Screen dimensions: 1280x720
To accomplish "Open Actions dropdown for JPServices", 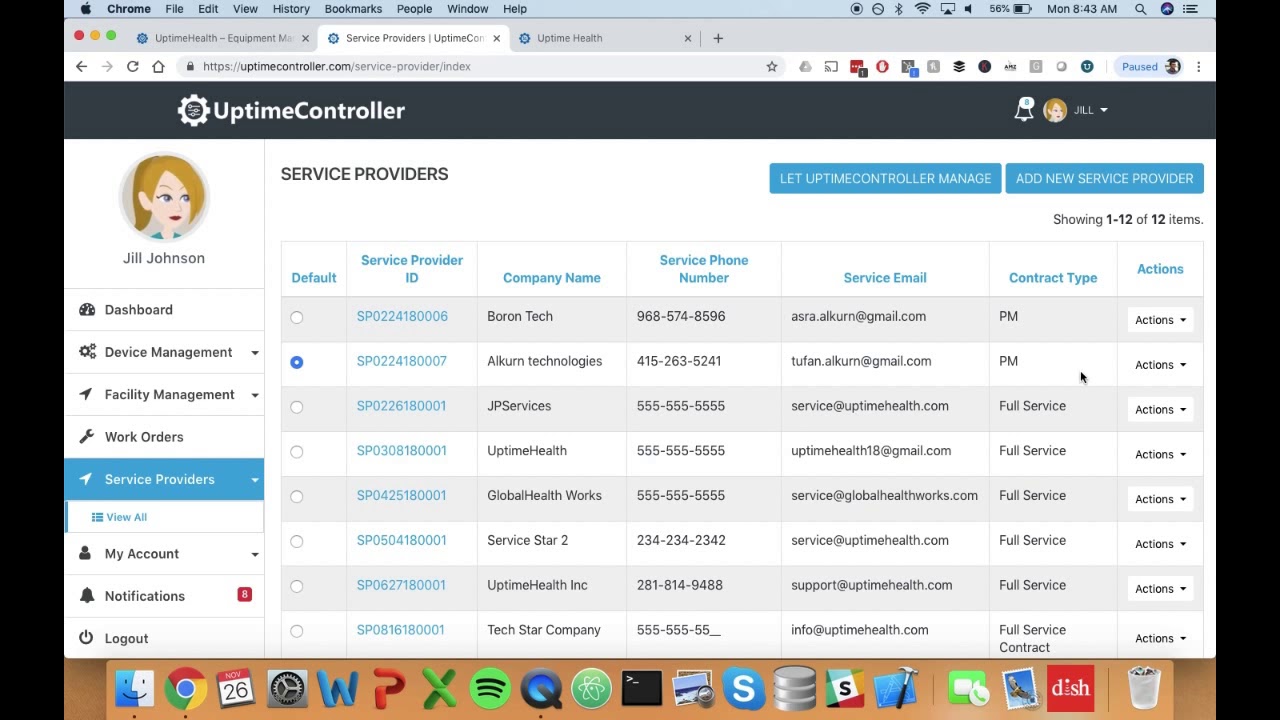I will point(1160,409).
